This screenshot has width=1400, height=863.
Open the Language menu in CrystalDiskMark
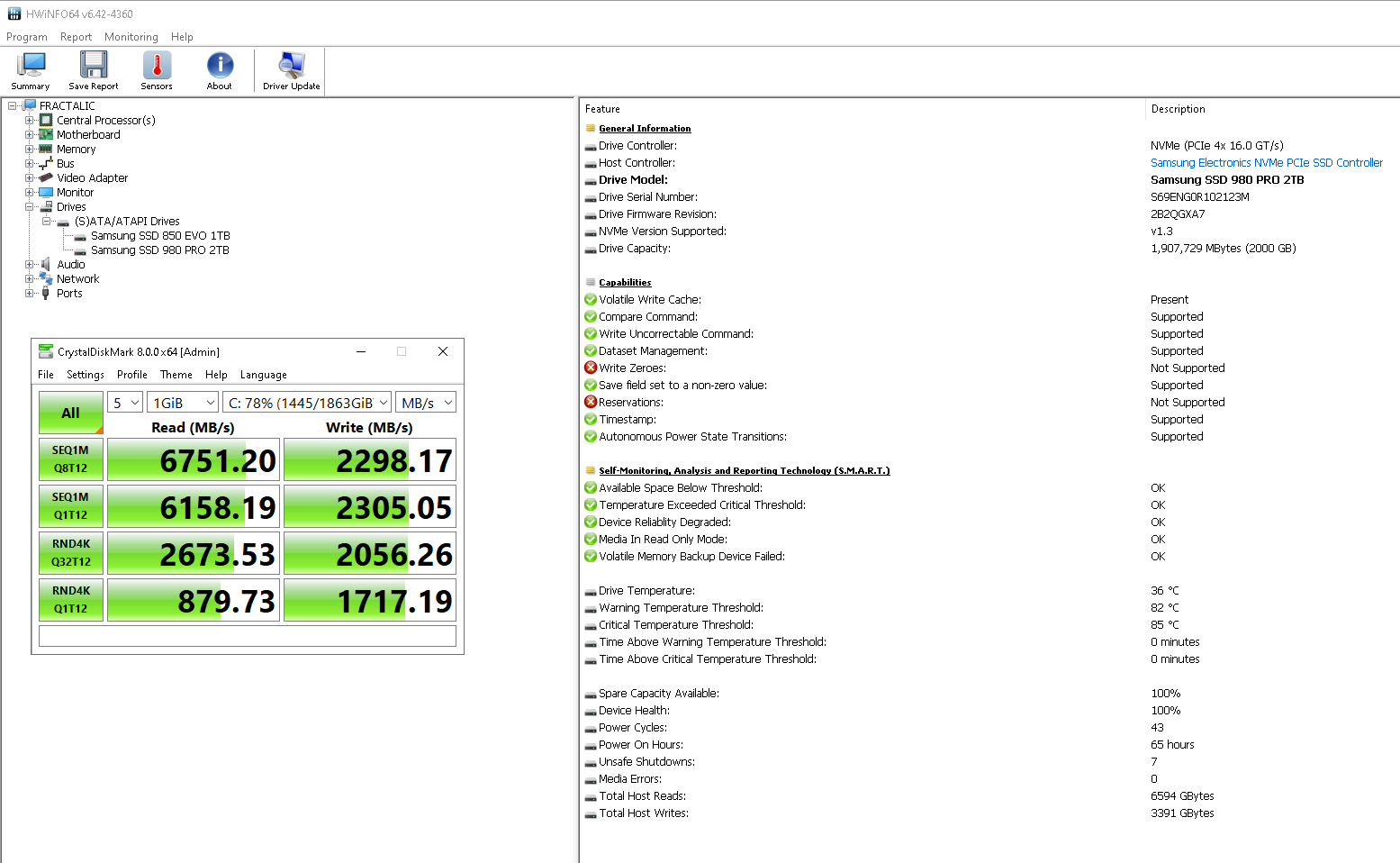click(x=264, y=375)
